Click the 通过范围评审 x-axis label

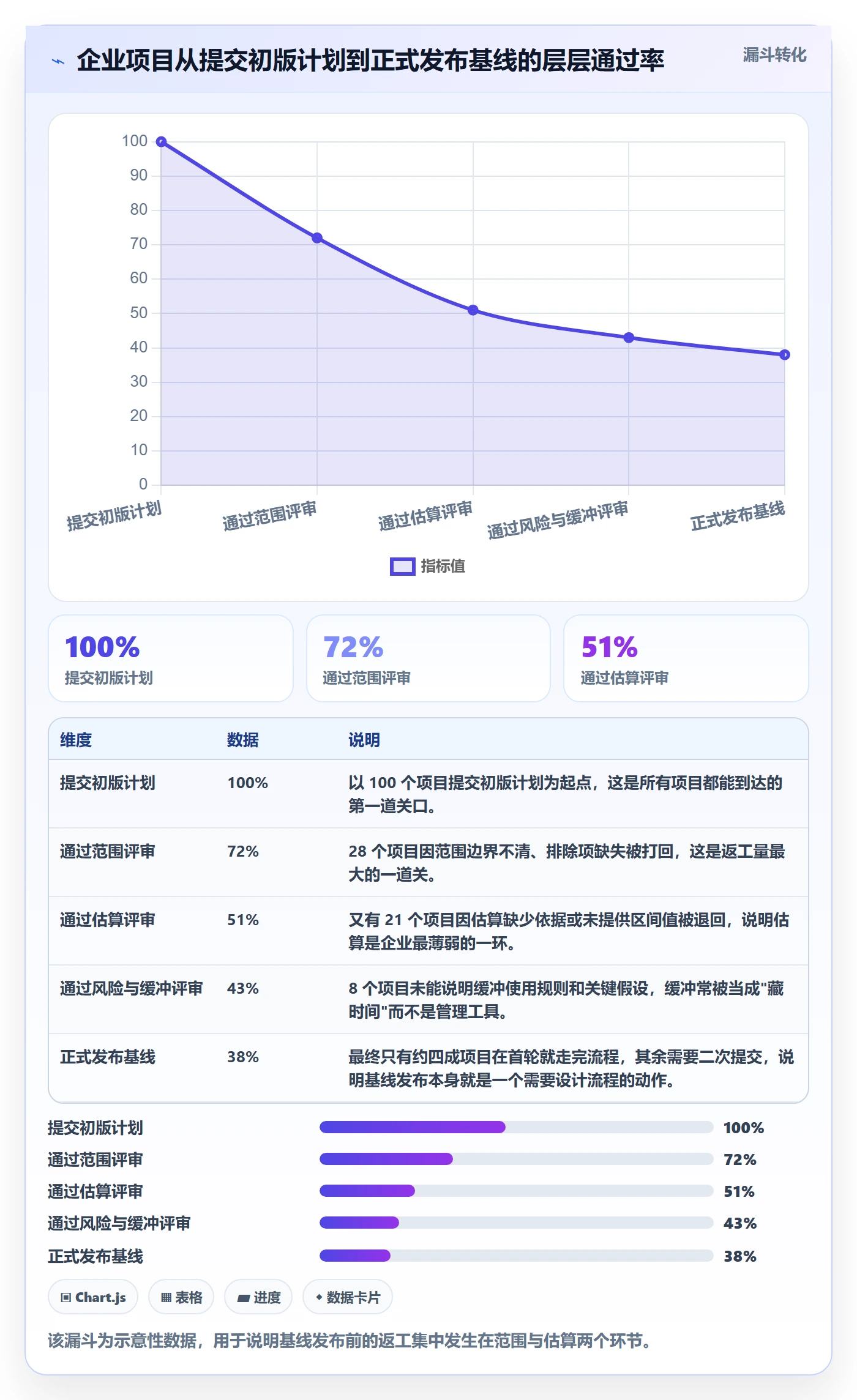pyautogui.click(x=269, y=516)
